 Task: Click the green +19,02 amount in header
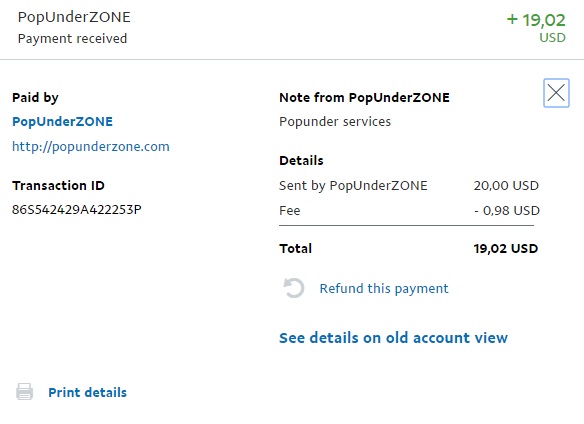tap(536, 20)
